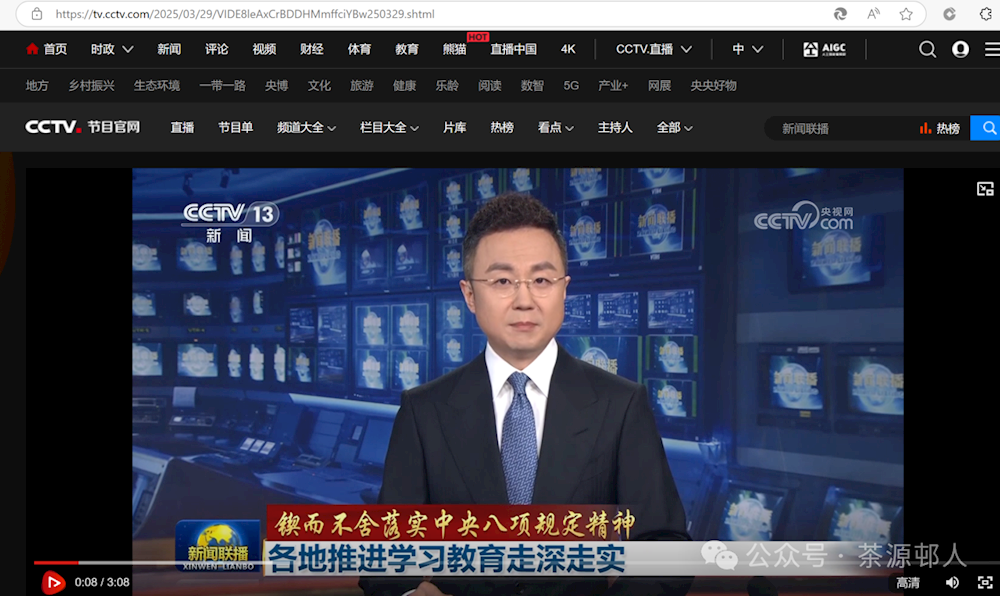Image resolution: width=1000 pixels, height=596 pixels.
Task: Add page to favorites with star icon
Action: tap(906, 14)
